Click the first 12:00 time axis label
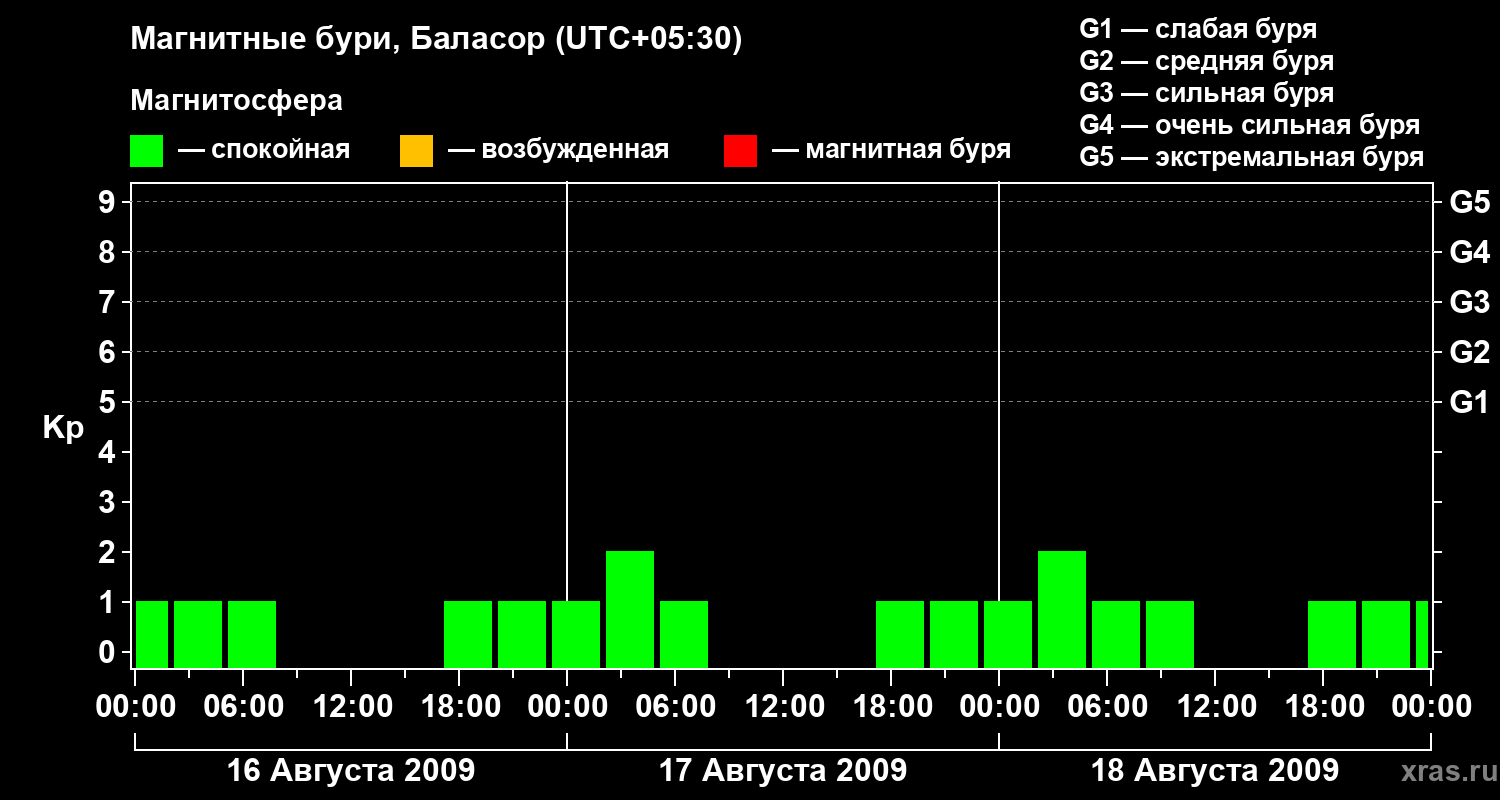 (x=352, y=706)
